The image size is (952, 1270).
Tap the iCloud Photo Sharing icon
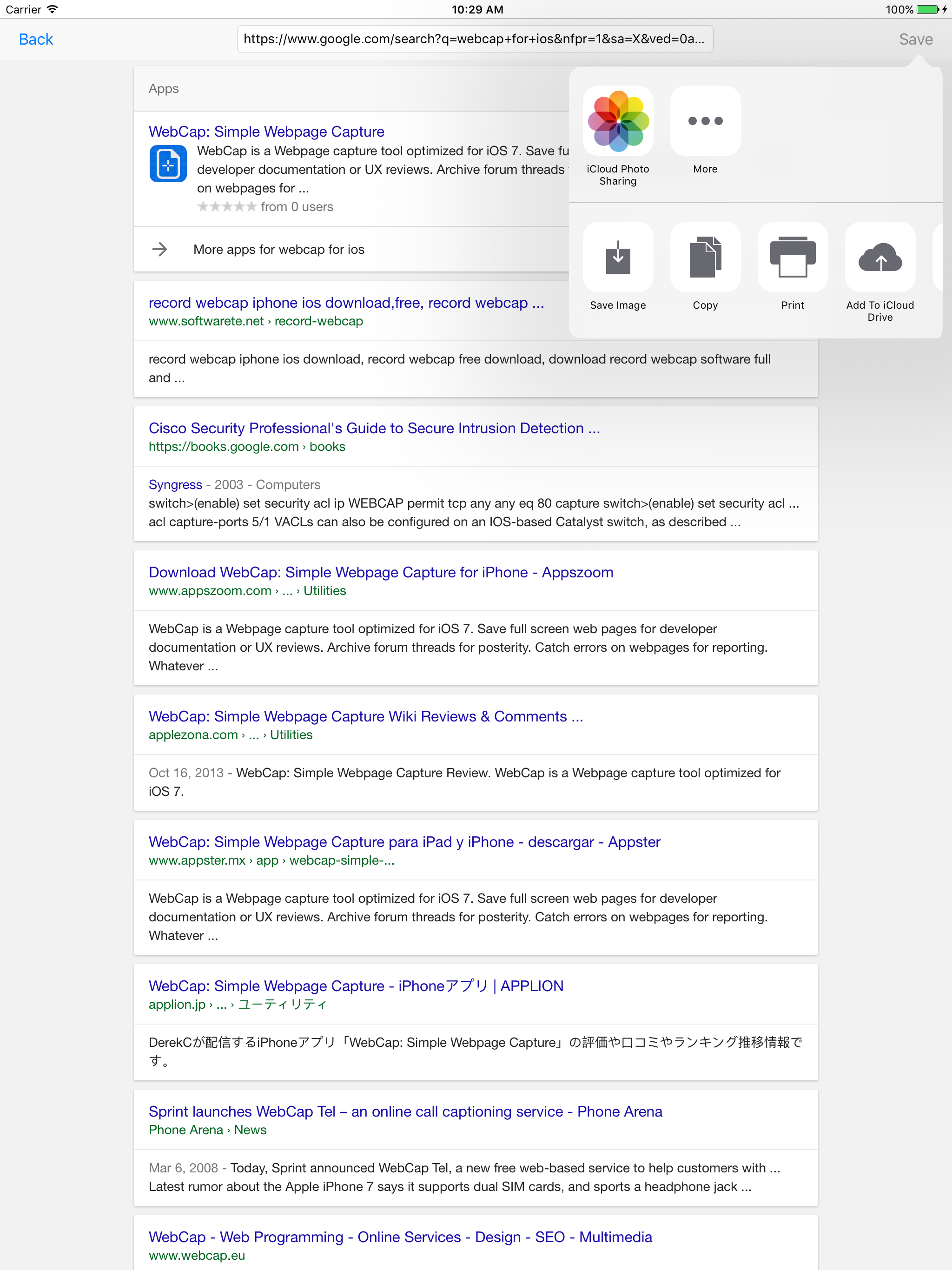[x=618, y=120]
